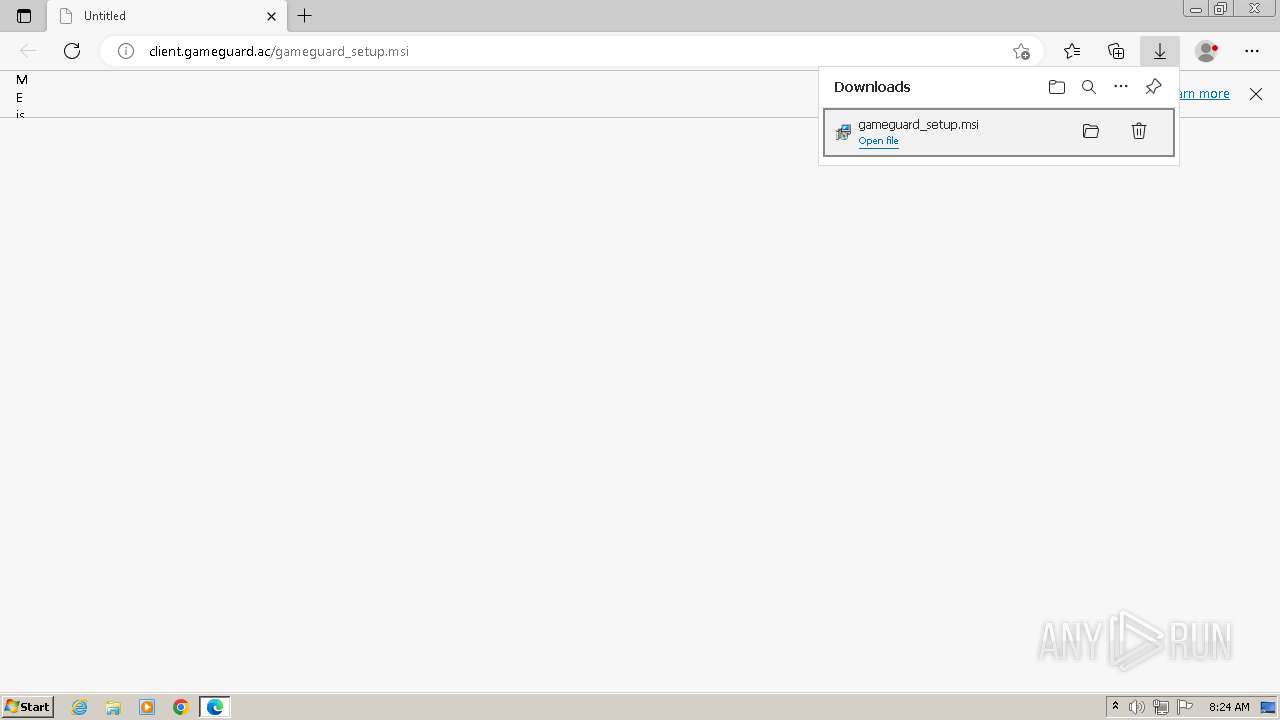Screen dimensions: 1280x720
Task: Open the user profile icon
Action: (x=1207, y=51)
